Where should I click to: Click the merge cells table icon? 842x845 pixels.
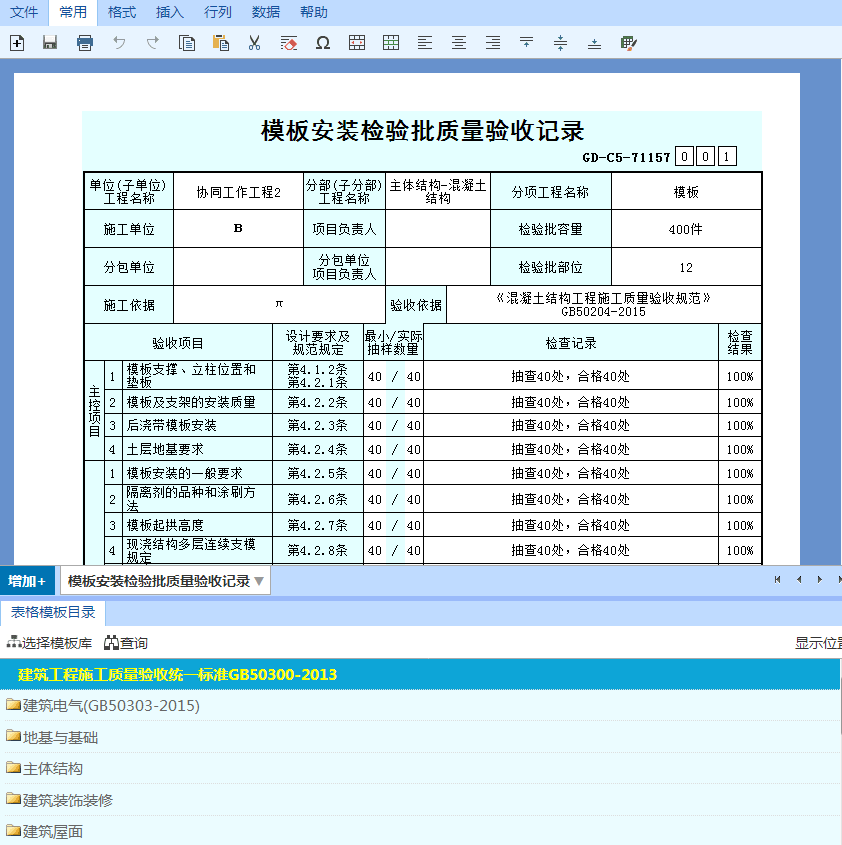point(356,43)
